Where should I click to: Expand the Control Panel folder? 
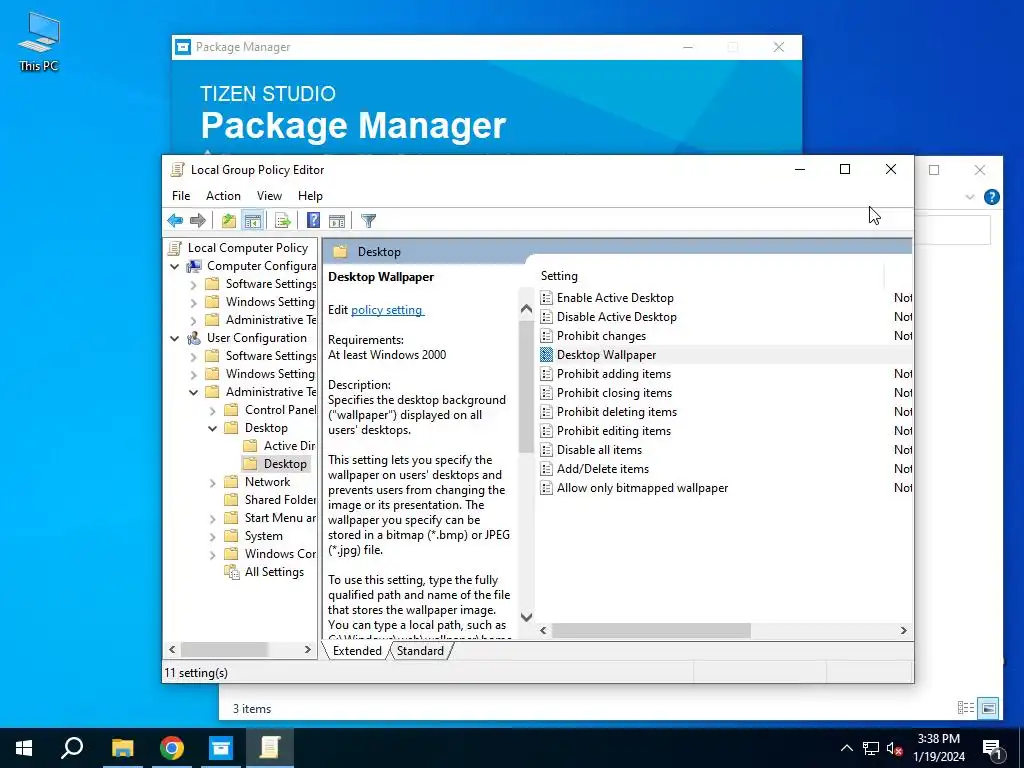point(212,411)
